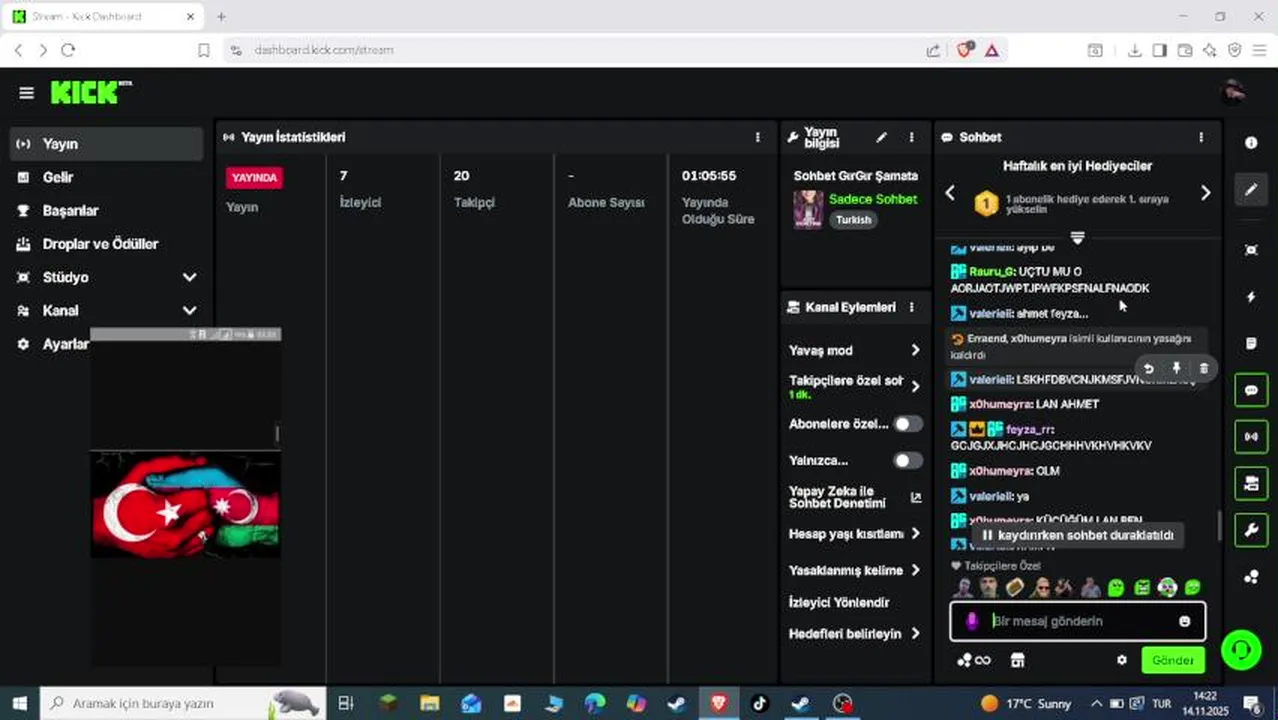Send the message with Gönder button
1278x720 pixels.
click(1173, 660)
